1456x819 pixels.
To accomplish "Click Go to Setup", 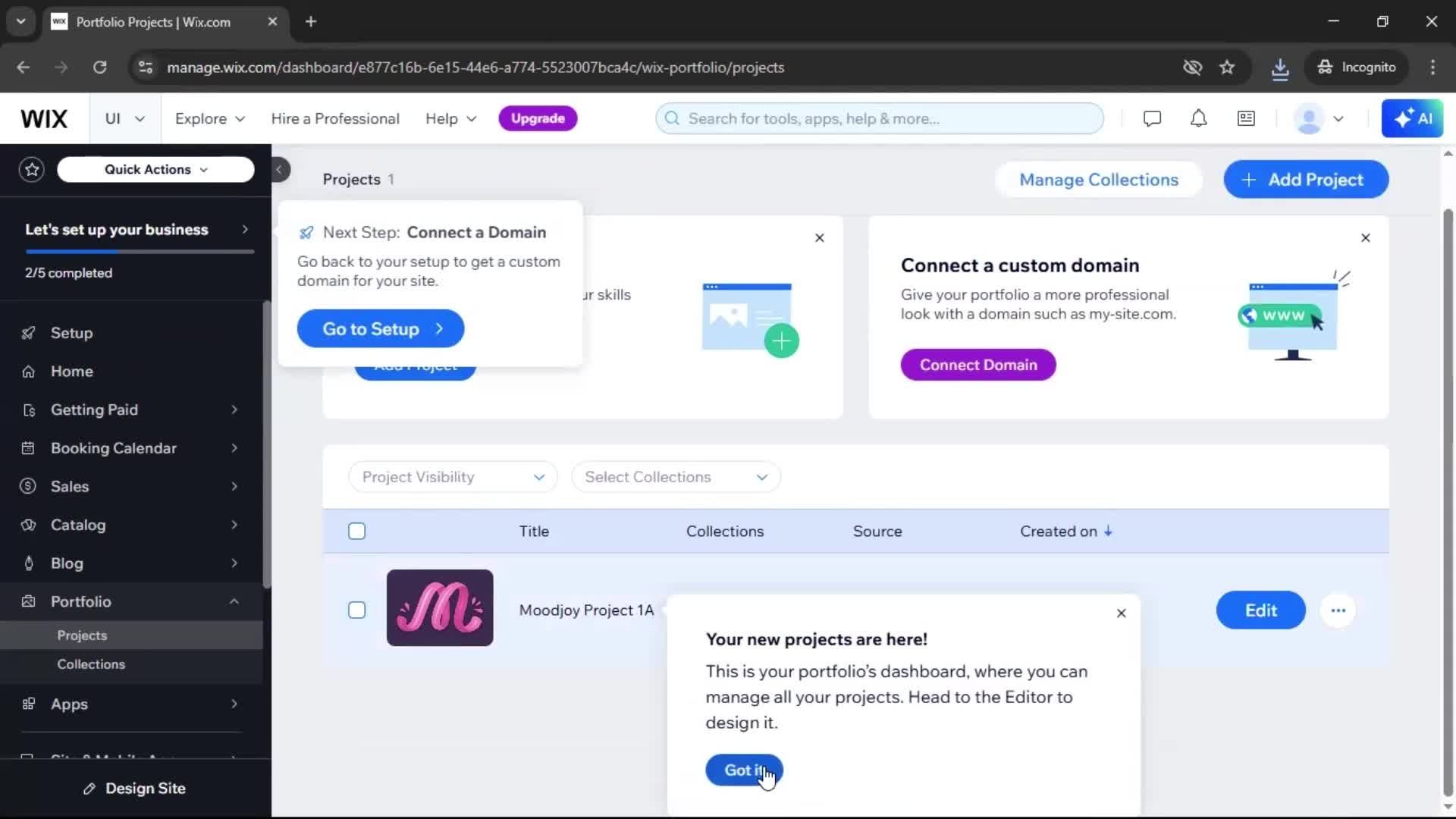I will (x=381, y=328).
